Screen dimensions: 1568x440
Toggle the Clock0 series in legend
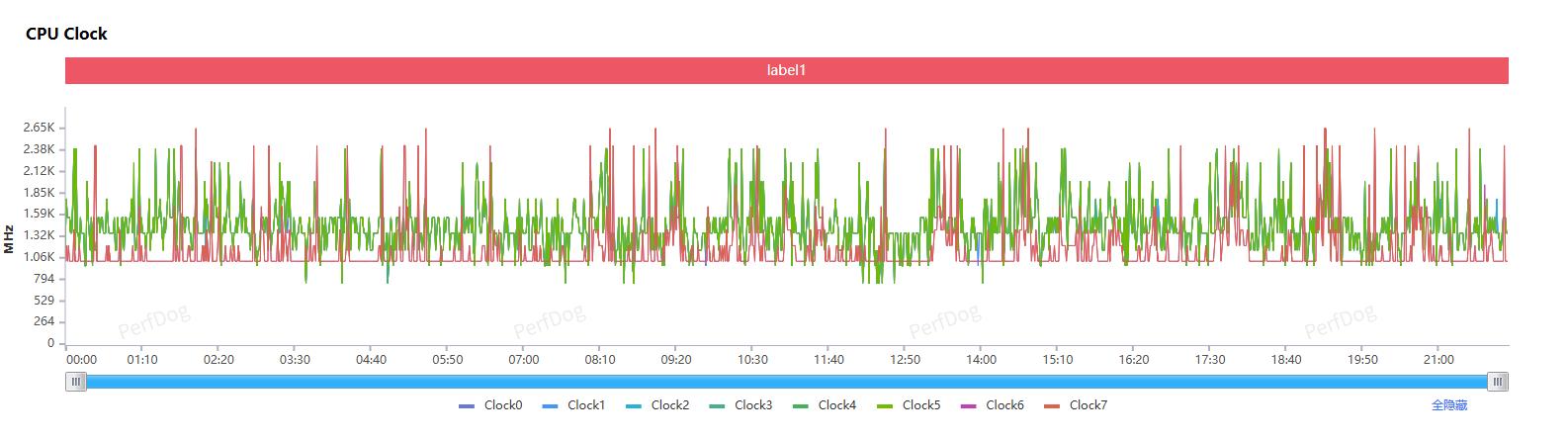[x=490, y=404]
